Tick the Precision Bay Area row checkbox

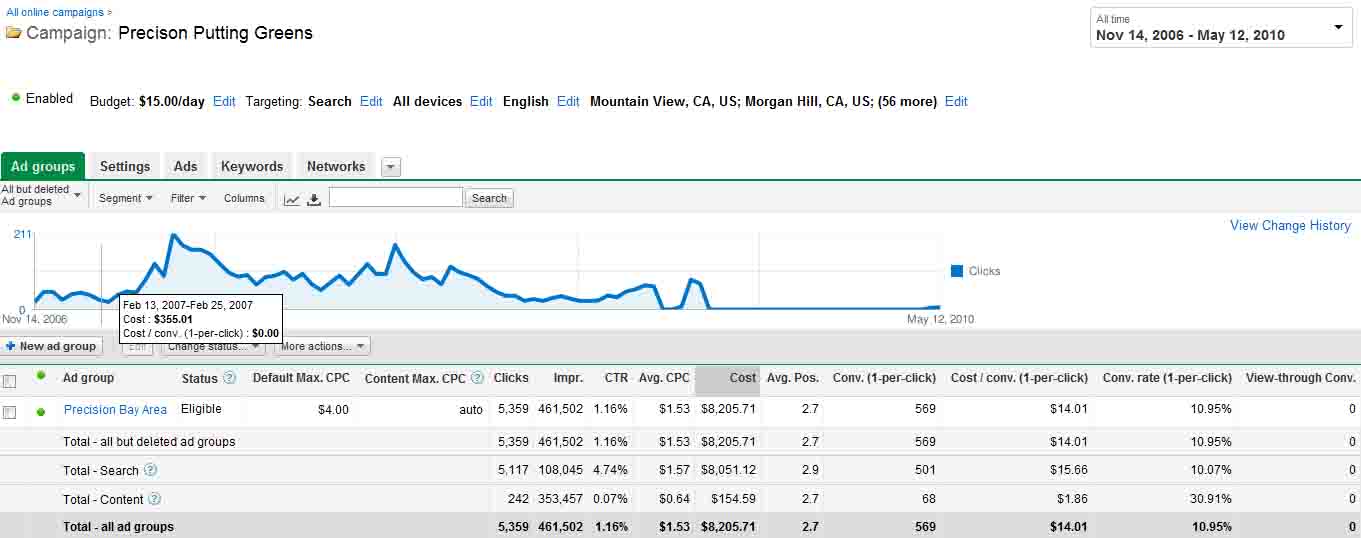[10, 412]
